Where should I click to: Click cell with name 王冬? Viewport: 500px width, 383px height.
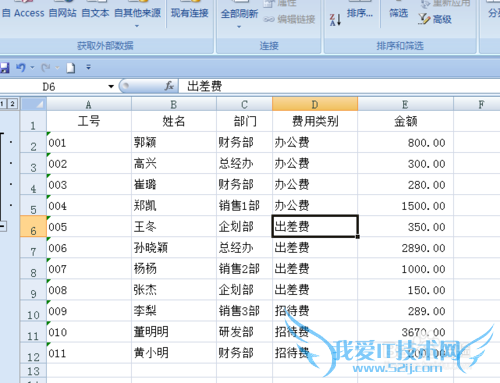pyautogui.click(x=174, y=226)
